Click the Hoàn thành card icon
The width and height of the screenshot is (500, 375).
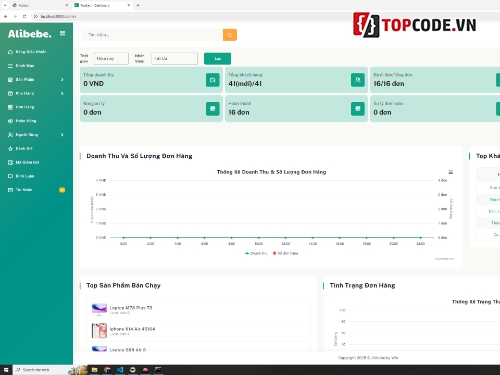pos(358,109)
